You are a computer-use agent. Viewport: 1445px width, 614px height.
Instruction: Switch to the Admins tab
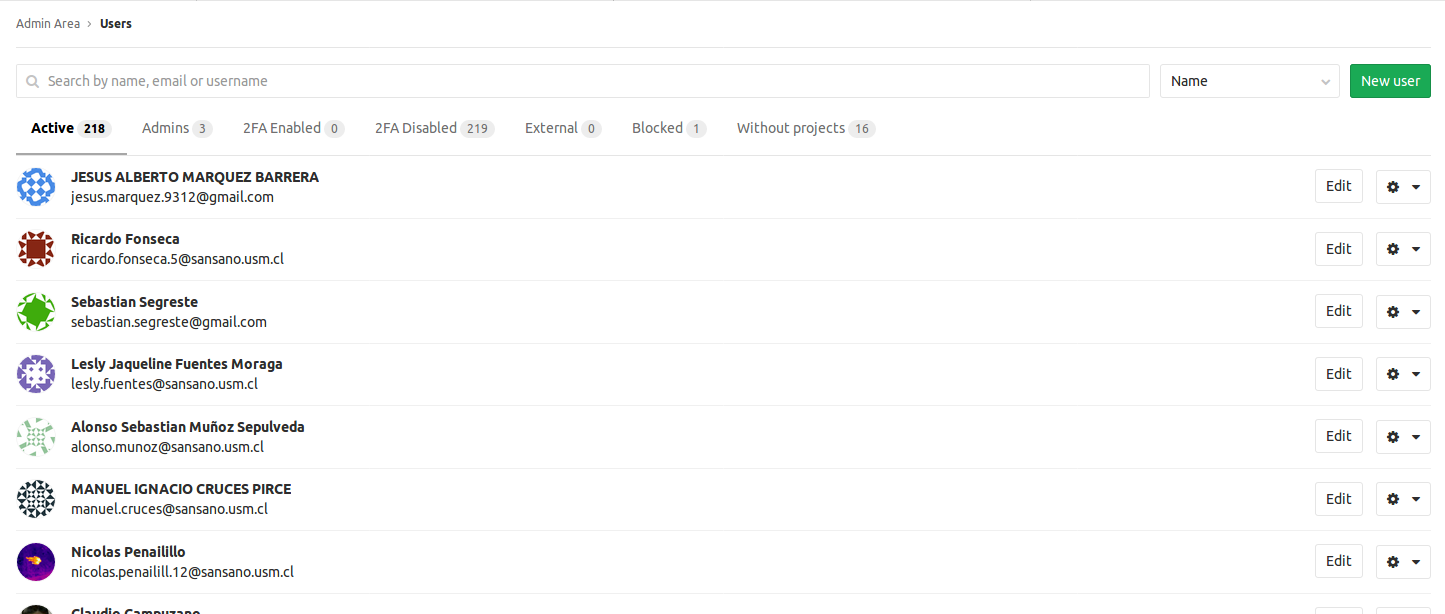177,128
